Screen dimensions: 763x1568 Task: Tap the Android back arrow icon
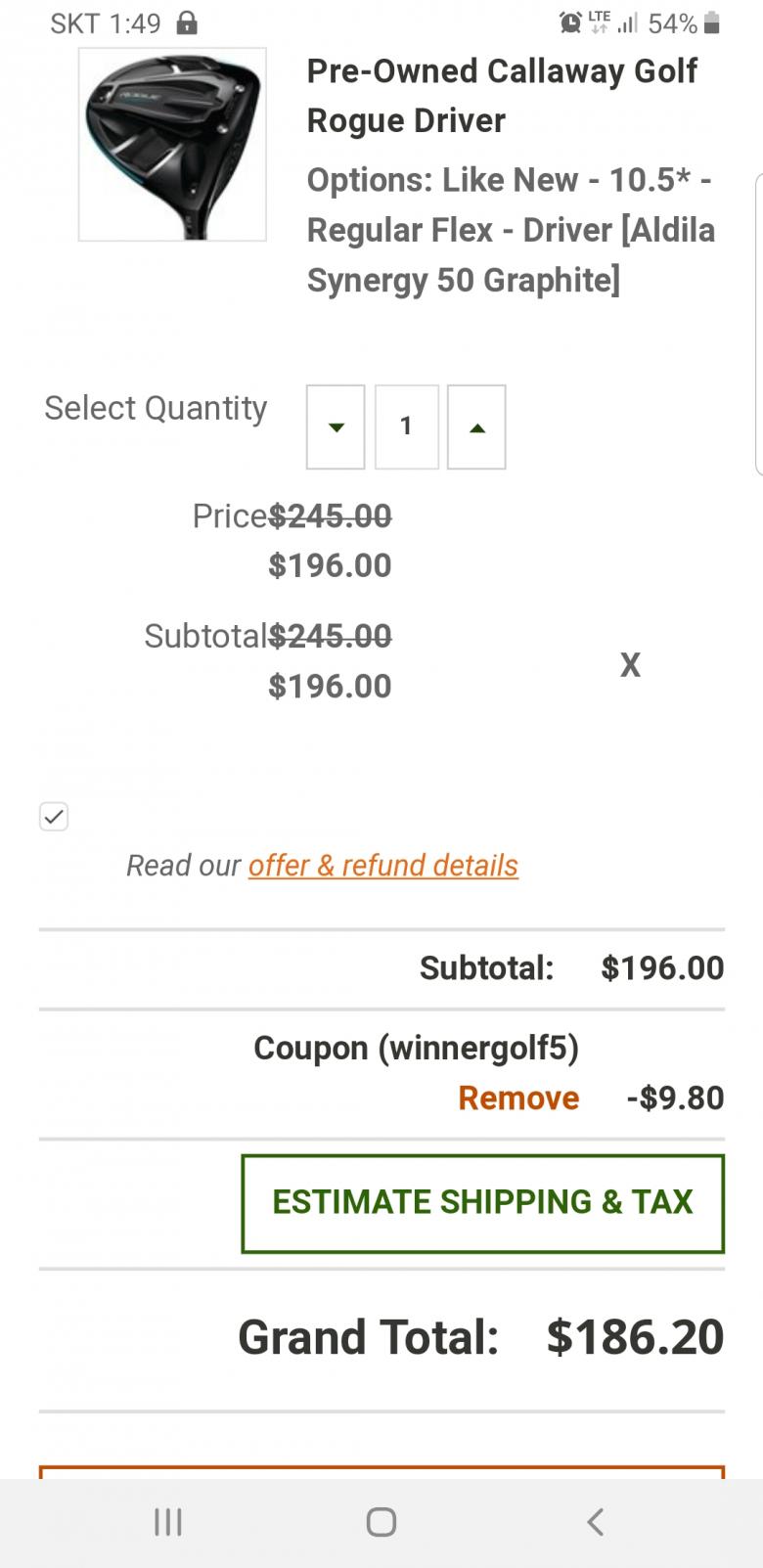[x=595, y=1521]
